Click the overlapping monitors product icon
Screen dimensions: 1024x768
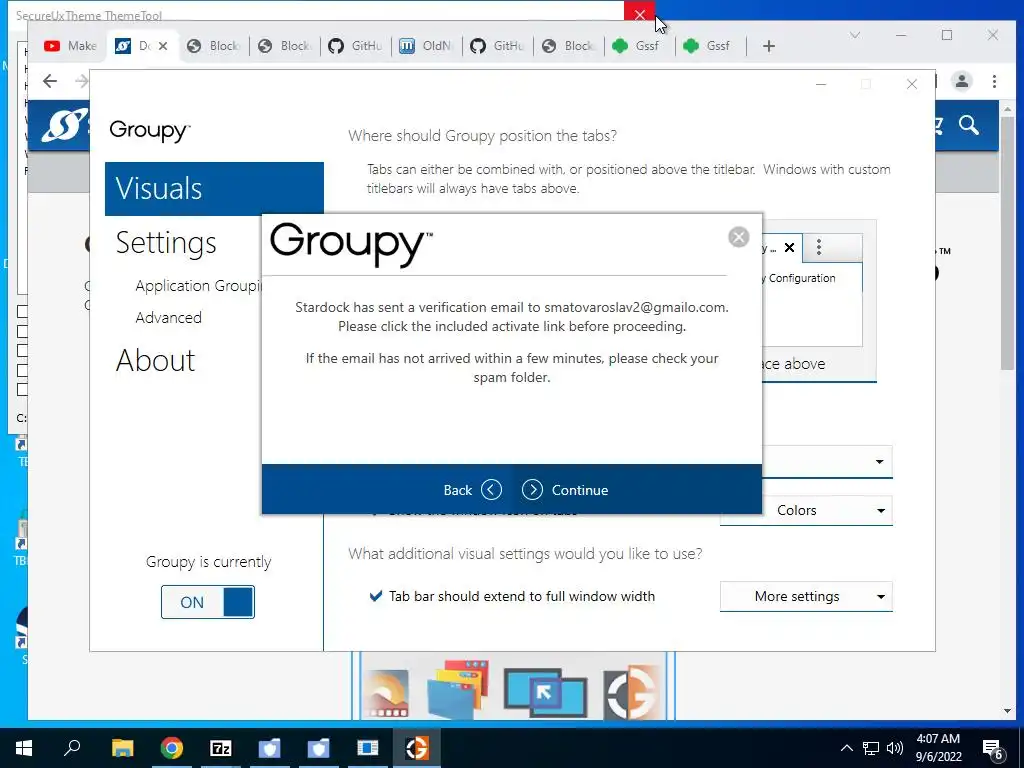coord(545,692)
